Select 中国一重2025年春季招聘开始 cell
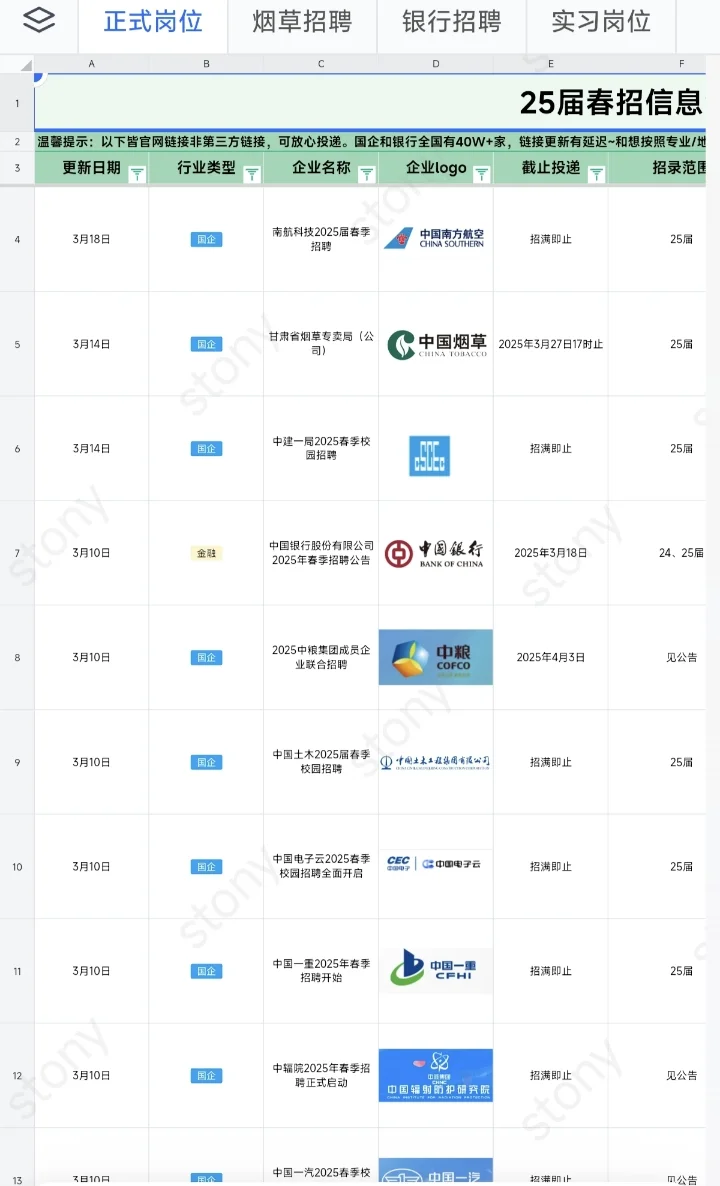 [321, 970]
